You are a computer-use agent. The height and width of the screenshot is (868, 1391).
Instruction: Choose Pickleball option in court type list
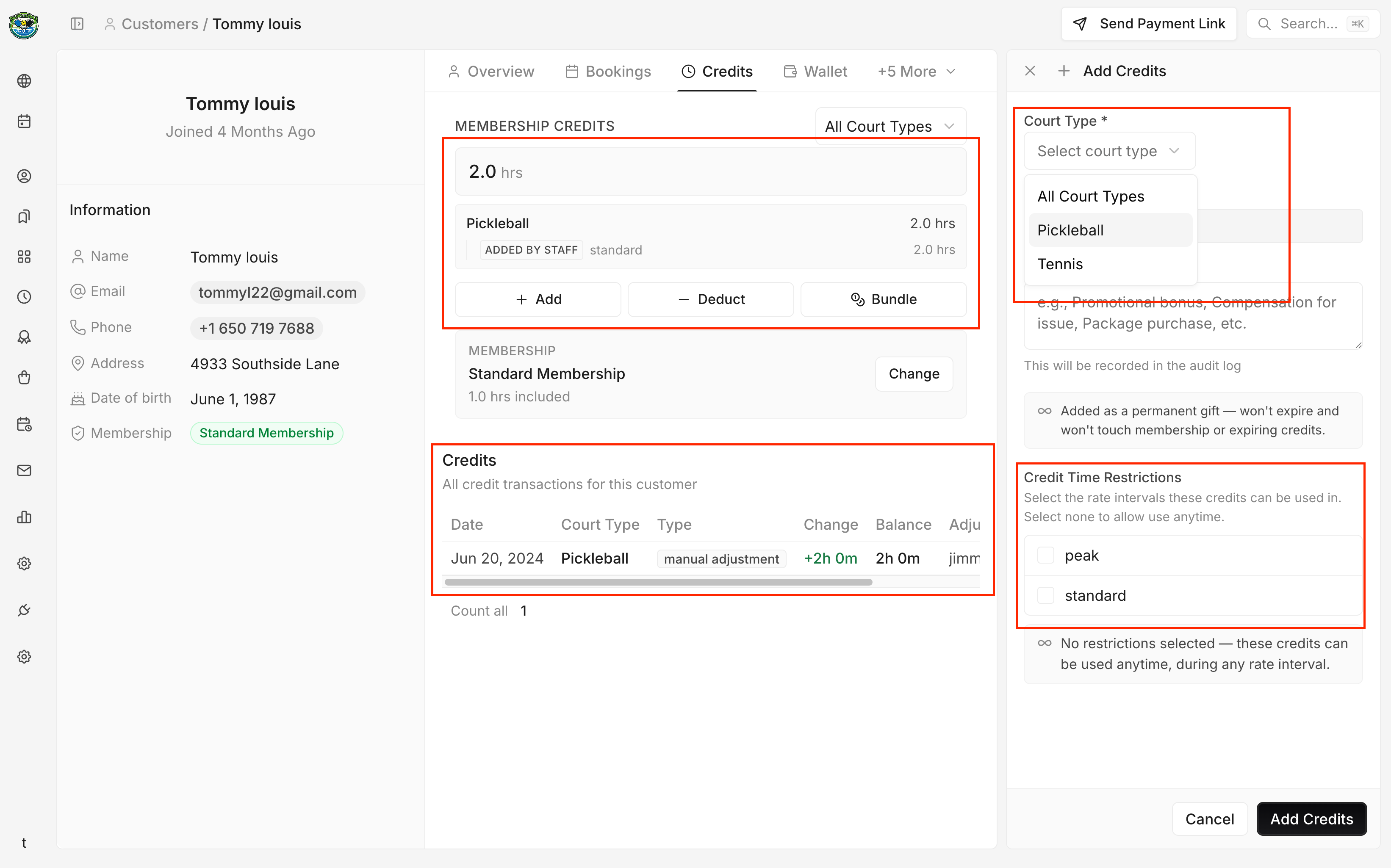[x=1110, y=230]
